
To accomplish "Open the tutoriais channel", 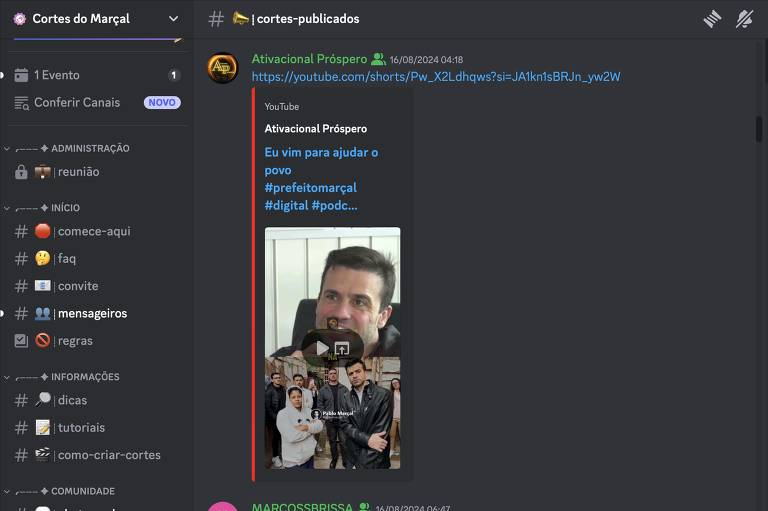I will [x=96, y=428].
